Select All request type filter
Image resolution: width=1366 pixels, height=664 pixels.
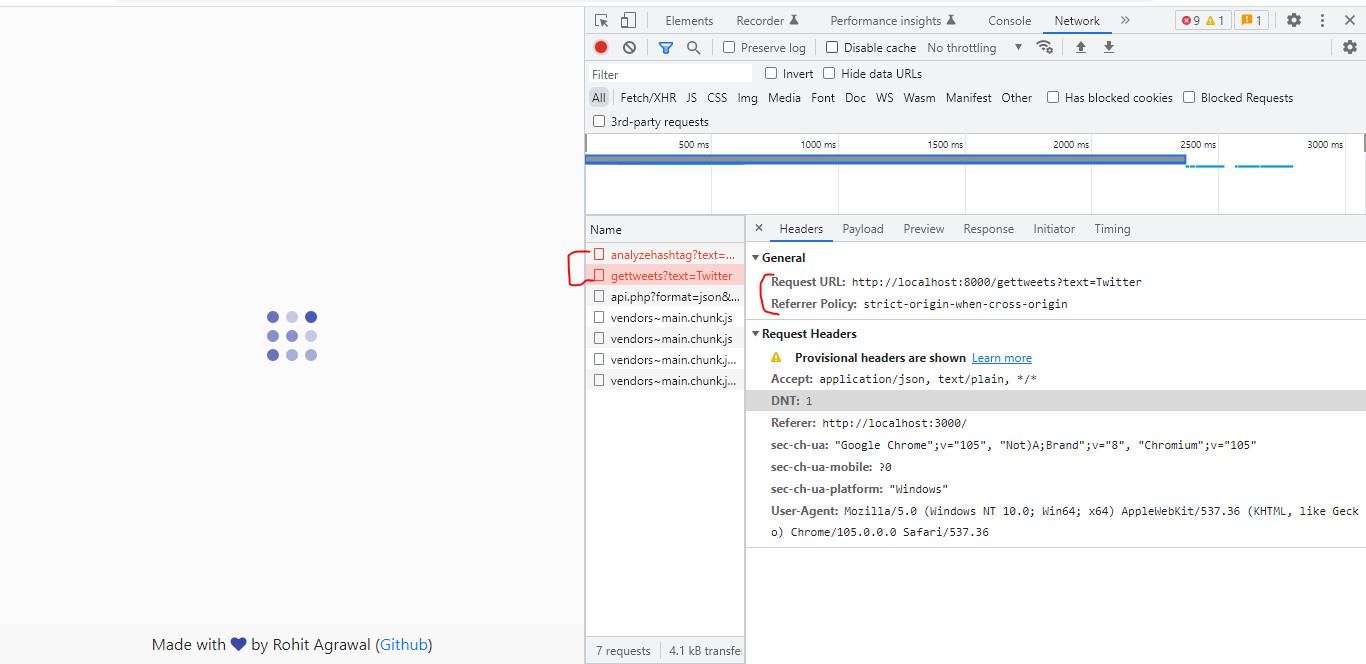pos(598,97)
